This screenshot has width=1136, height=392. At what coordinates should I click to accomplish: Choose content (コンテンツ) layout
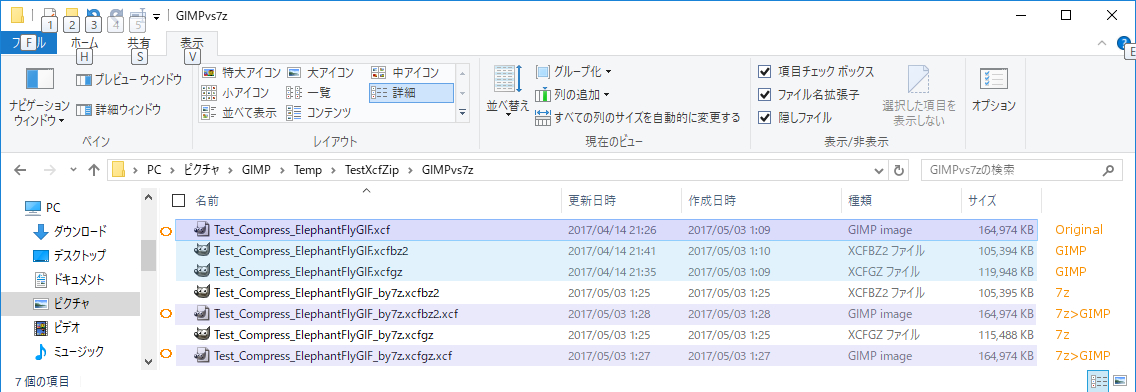click(x=319, y=112)
